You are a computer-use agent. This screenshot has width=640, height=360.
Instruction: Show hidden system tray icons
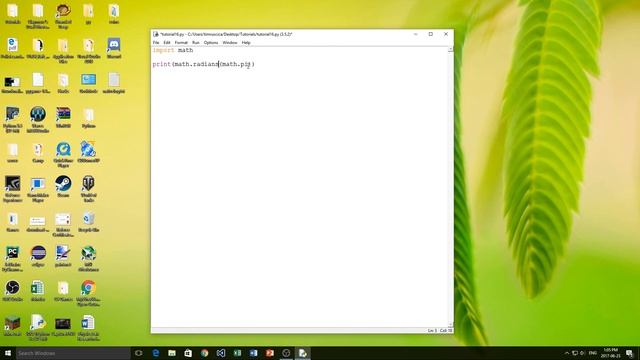pyautogui.click(x=567, y=353)
